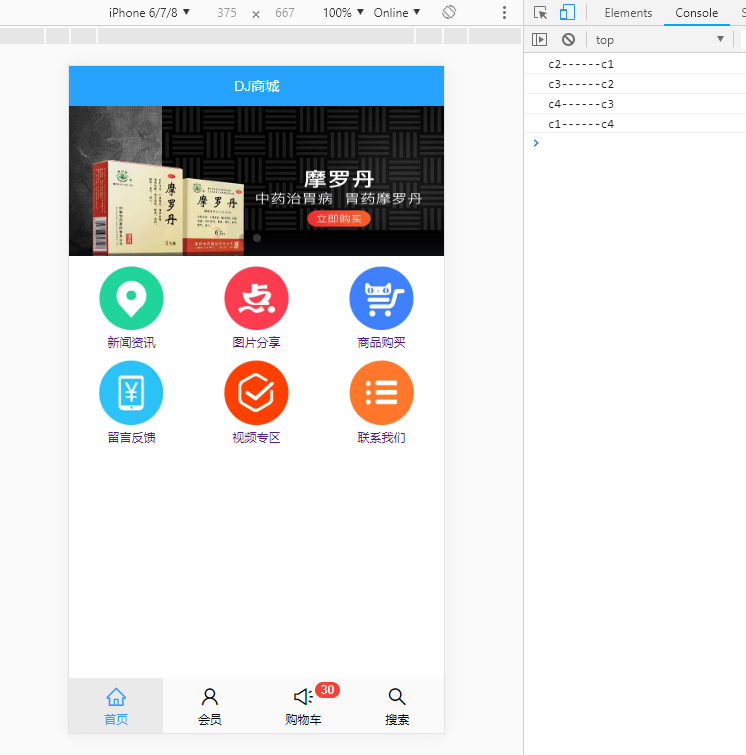The height and width of the screenshot is (755, 746).
Task: Click the 新闻资讯 text label
Action: 131,342
